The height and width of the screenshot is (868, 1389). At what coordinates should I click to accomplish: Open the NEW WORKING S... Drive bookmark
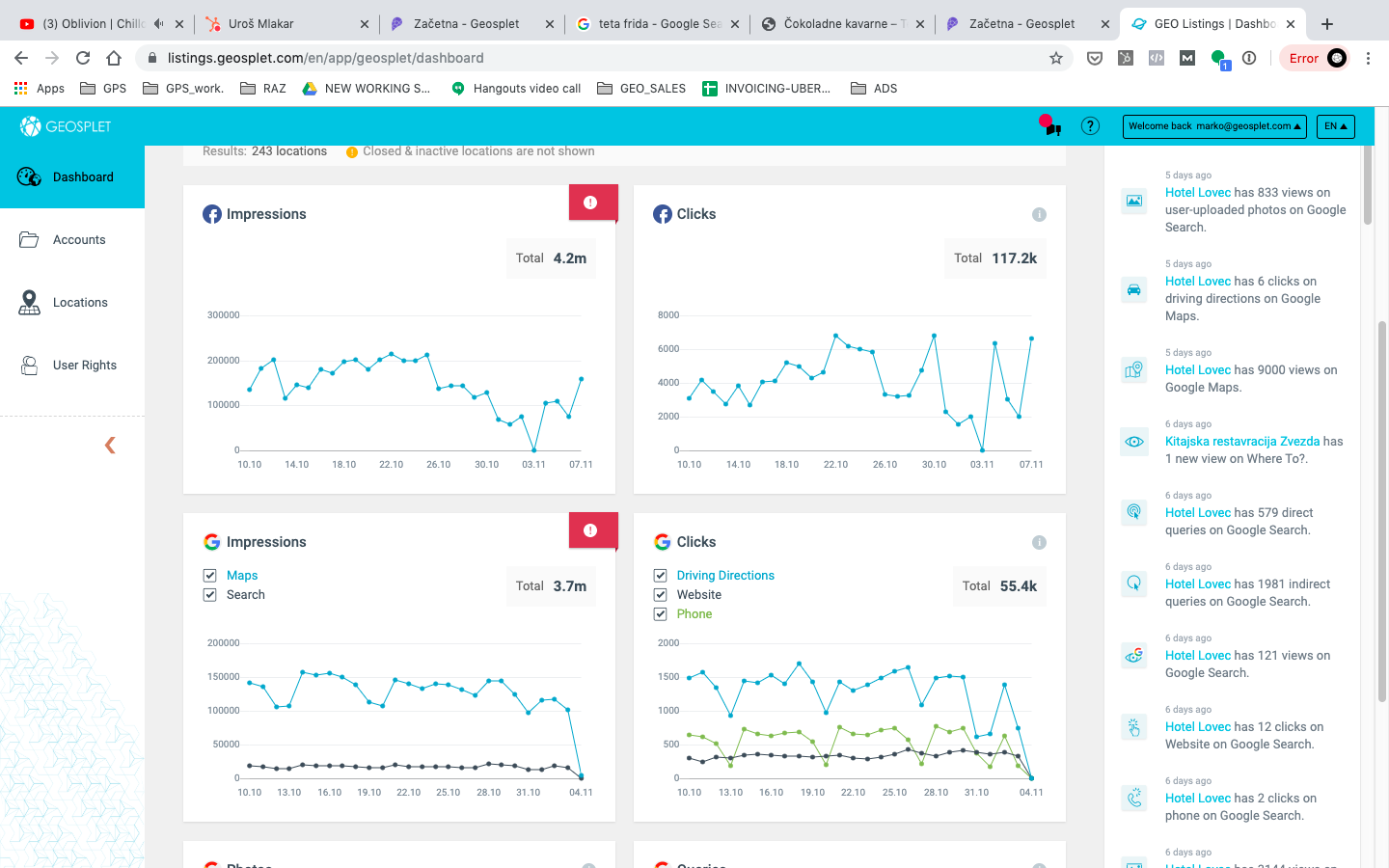[367, 89]
